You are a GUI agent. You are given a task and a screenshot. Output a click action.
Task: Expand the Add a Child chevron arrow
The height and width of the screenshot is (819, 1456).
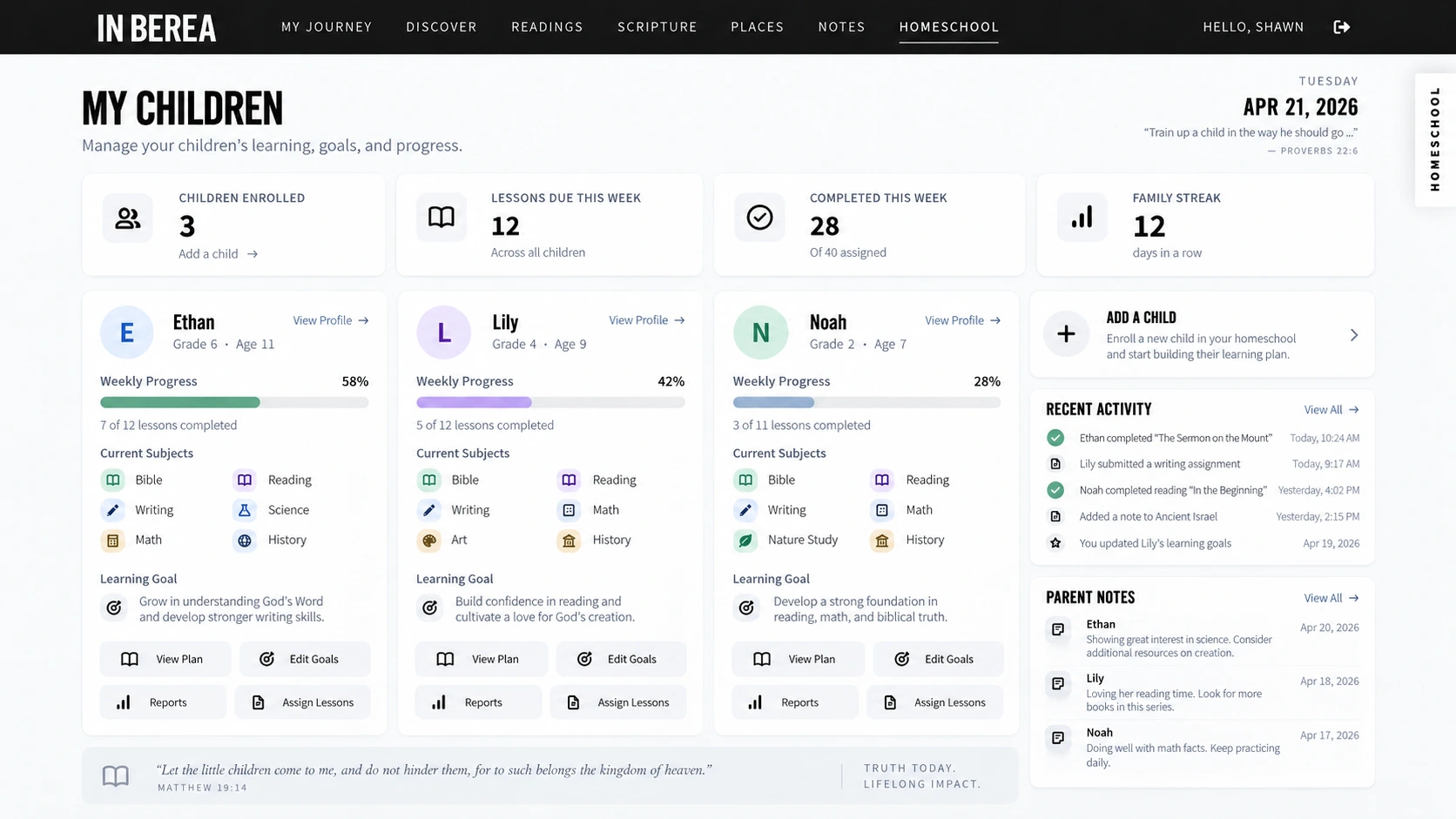coord(1354,335)
